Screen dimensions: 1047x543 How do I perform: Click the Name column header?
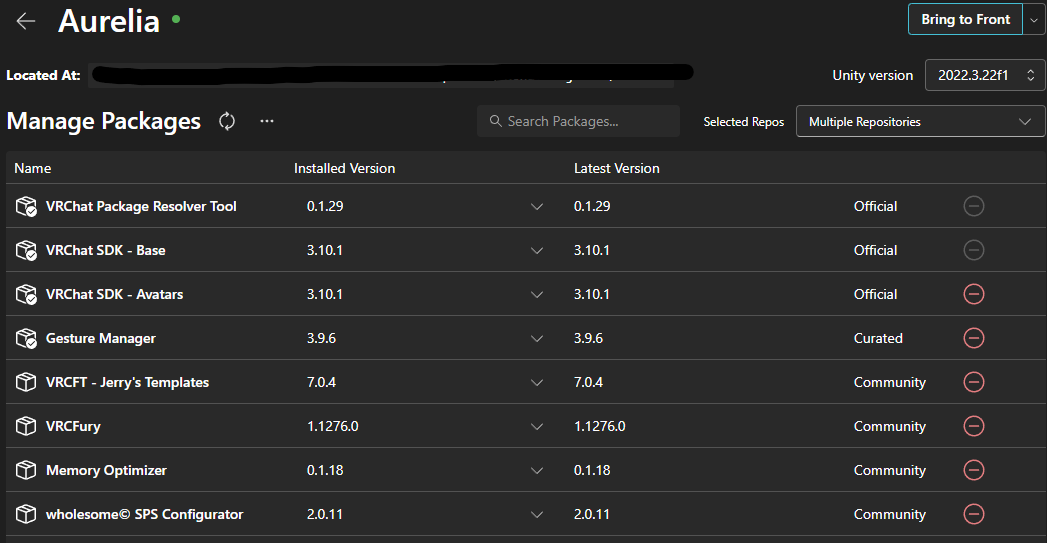(x=33, y=168)
